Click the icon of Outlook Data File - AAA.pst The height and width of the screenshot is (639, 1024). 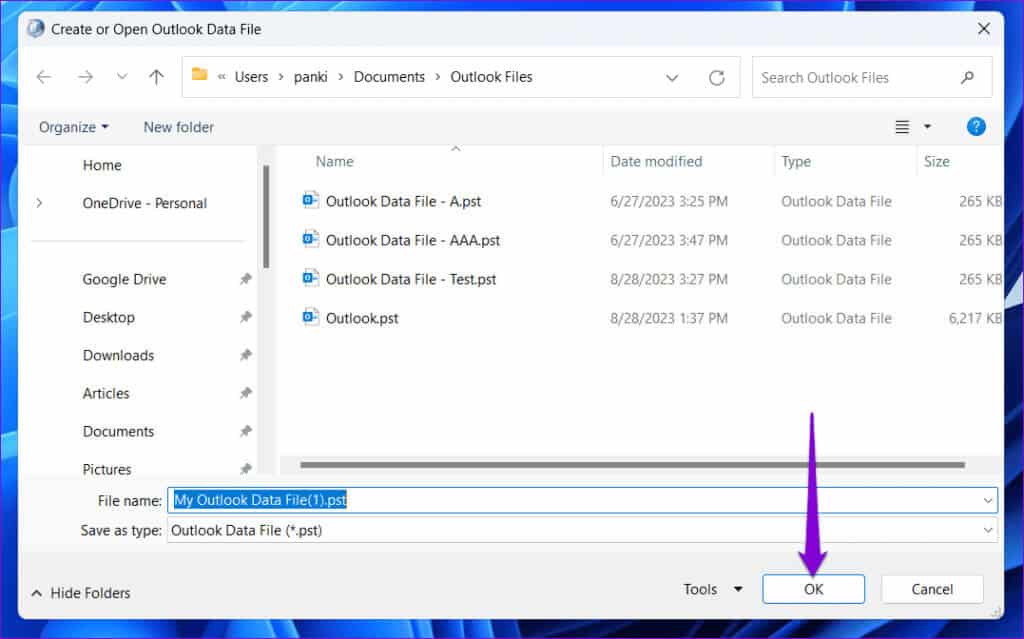[310, 239]
